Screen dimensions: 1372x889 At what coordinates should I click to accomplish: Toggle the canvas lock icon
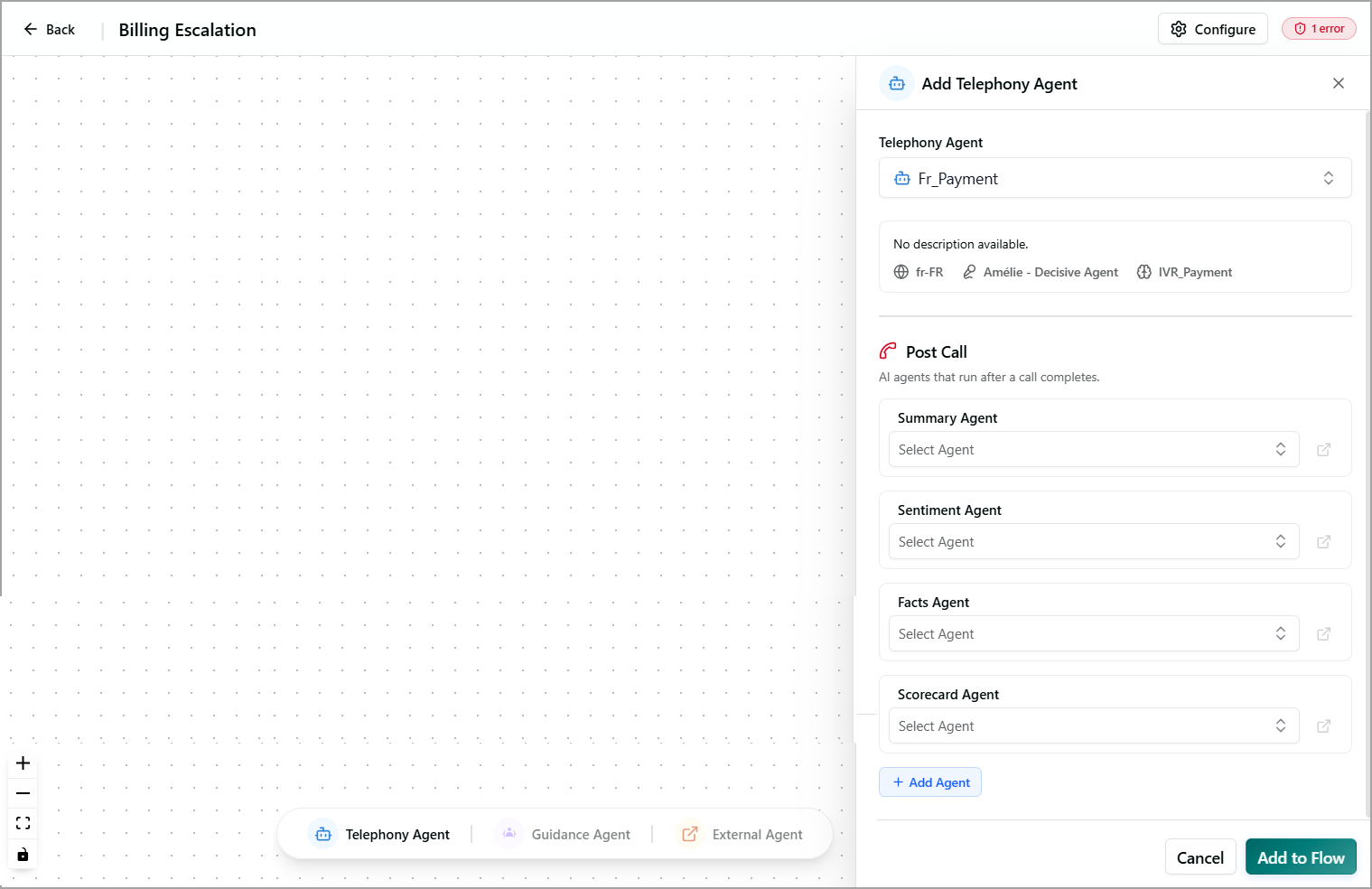click(23, 854)
